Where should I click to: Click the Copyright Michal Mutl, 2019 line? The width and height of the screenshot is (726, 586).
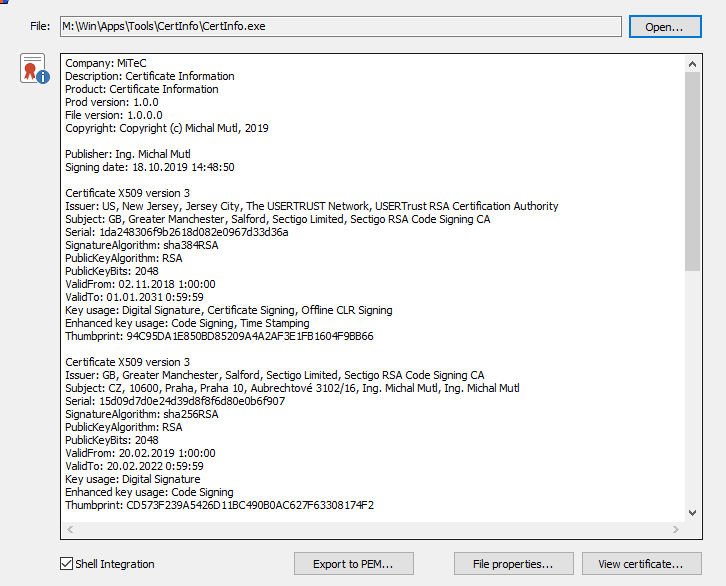[x=167, y=128]
